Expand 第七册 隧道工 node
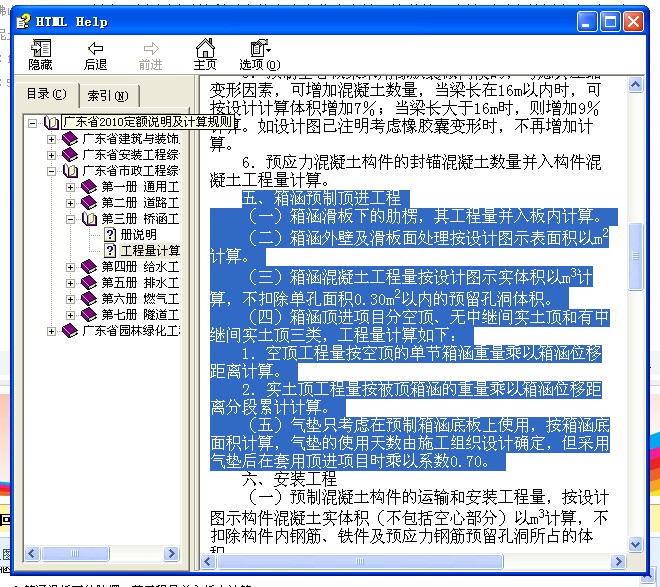Viewport: 660px width, 587px height. pos(70,315)
